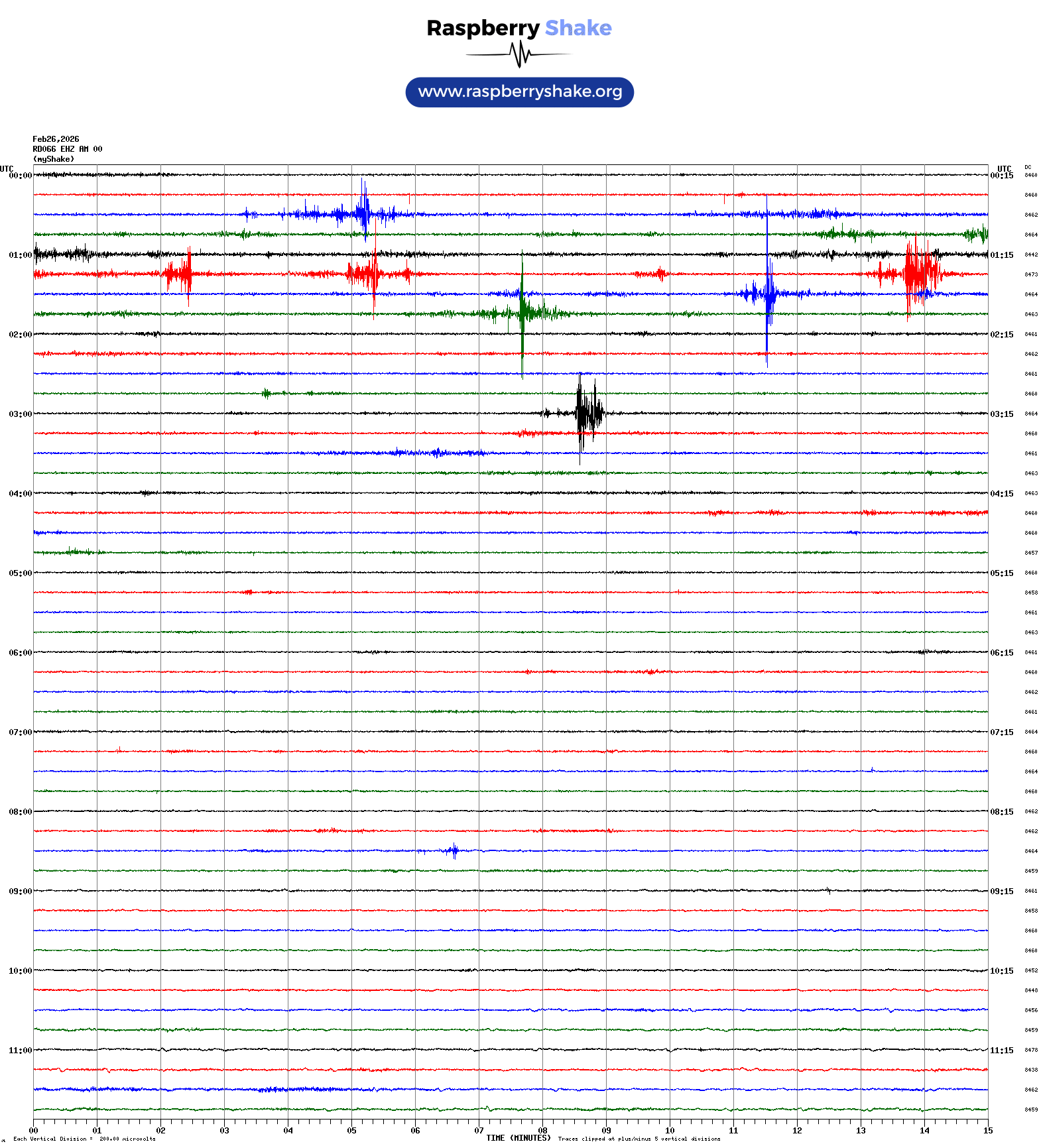
Task: Click the Traces clipped footnote text
Action: coord(639,1139)
